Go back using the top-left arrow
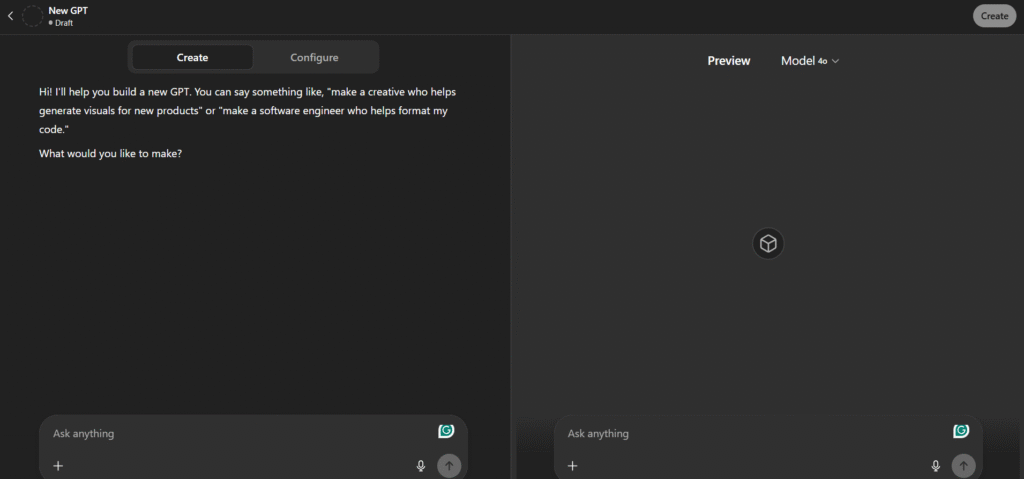 click(11, 16)
